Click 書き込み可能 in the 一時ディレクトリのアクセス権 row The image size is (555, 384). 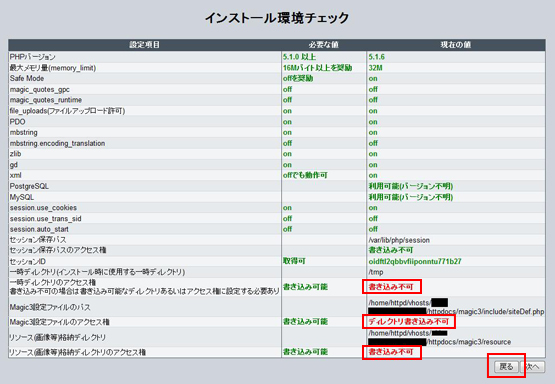305,287
